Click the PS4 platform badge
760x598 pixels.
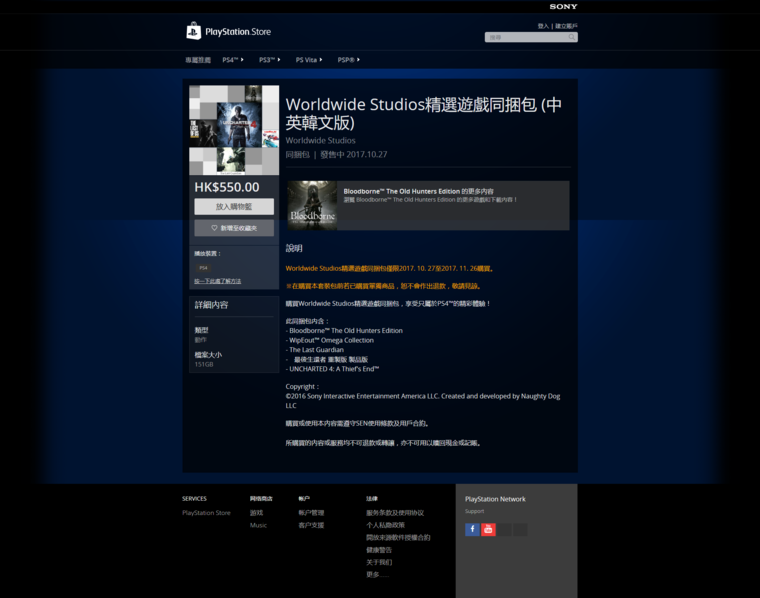(203, 268)
